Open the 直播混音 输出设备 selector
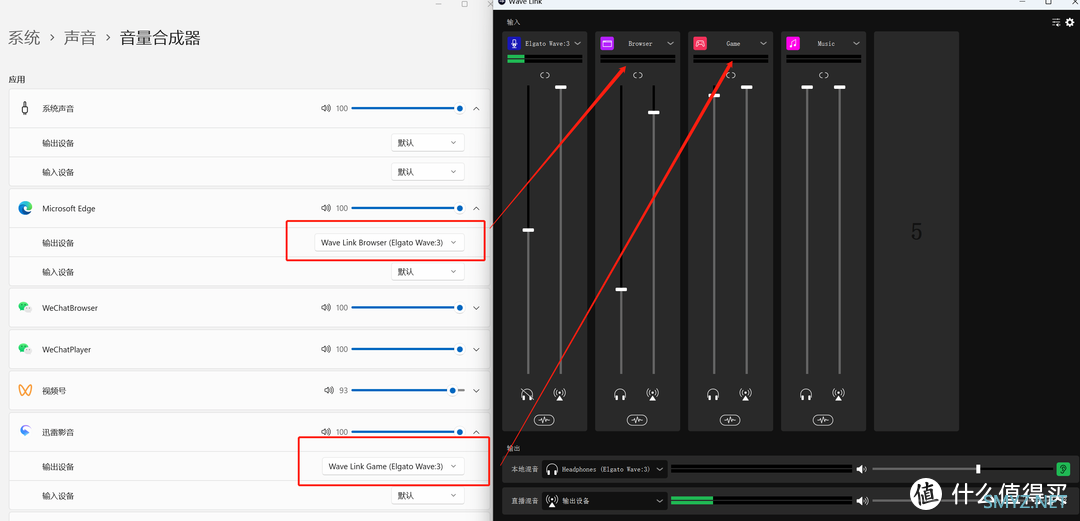Viewport: 1080px width, 521px height. [x=605, y=500]
